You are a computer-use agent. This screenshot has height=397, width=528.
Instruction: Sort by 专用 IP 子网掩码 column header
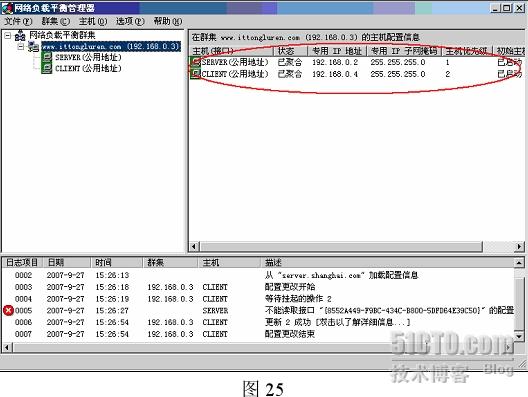pyautogui.click(x=404, y=51)
